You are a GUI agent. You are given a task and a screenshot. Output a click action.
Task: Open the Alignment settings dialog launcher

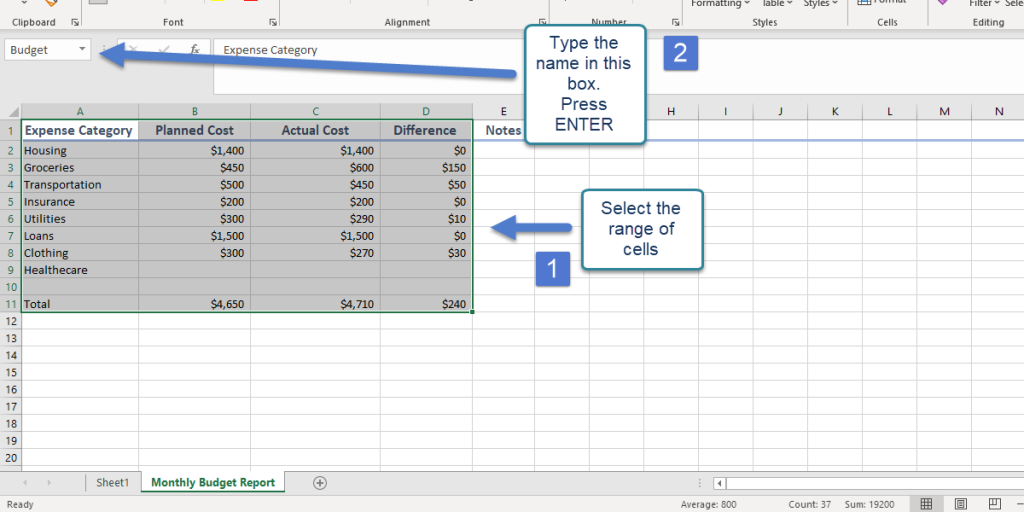point(541,23)
